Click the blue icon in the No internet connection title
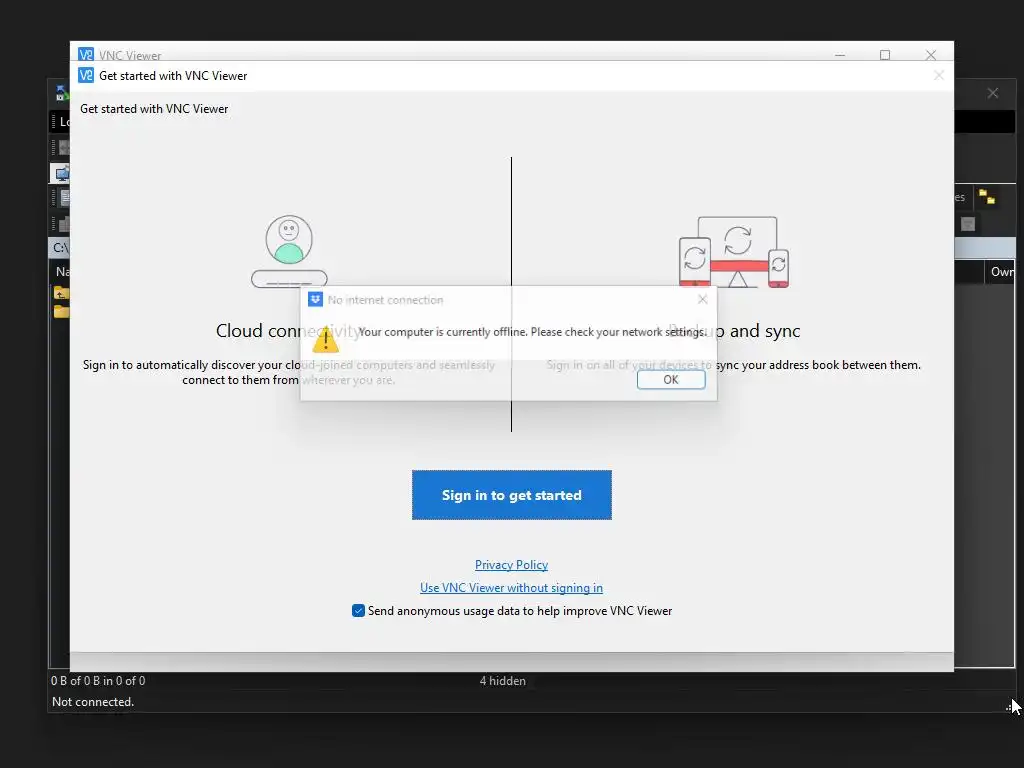1024x768 pixels. tap(315, 299)
